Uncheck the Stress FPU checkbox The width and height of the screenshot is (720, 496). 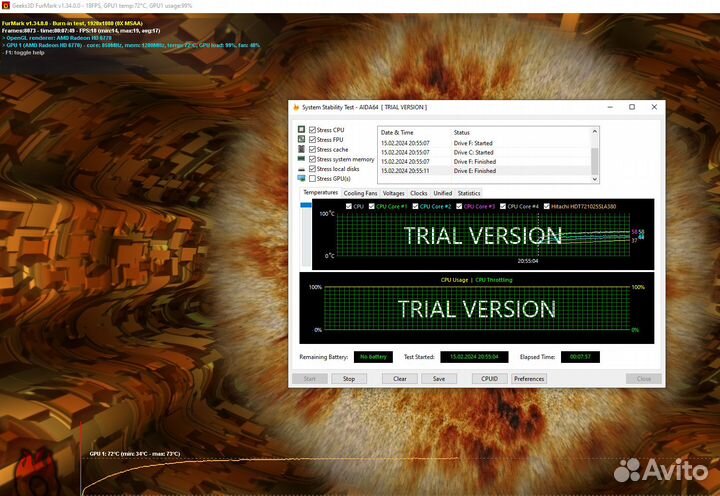312,140
